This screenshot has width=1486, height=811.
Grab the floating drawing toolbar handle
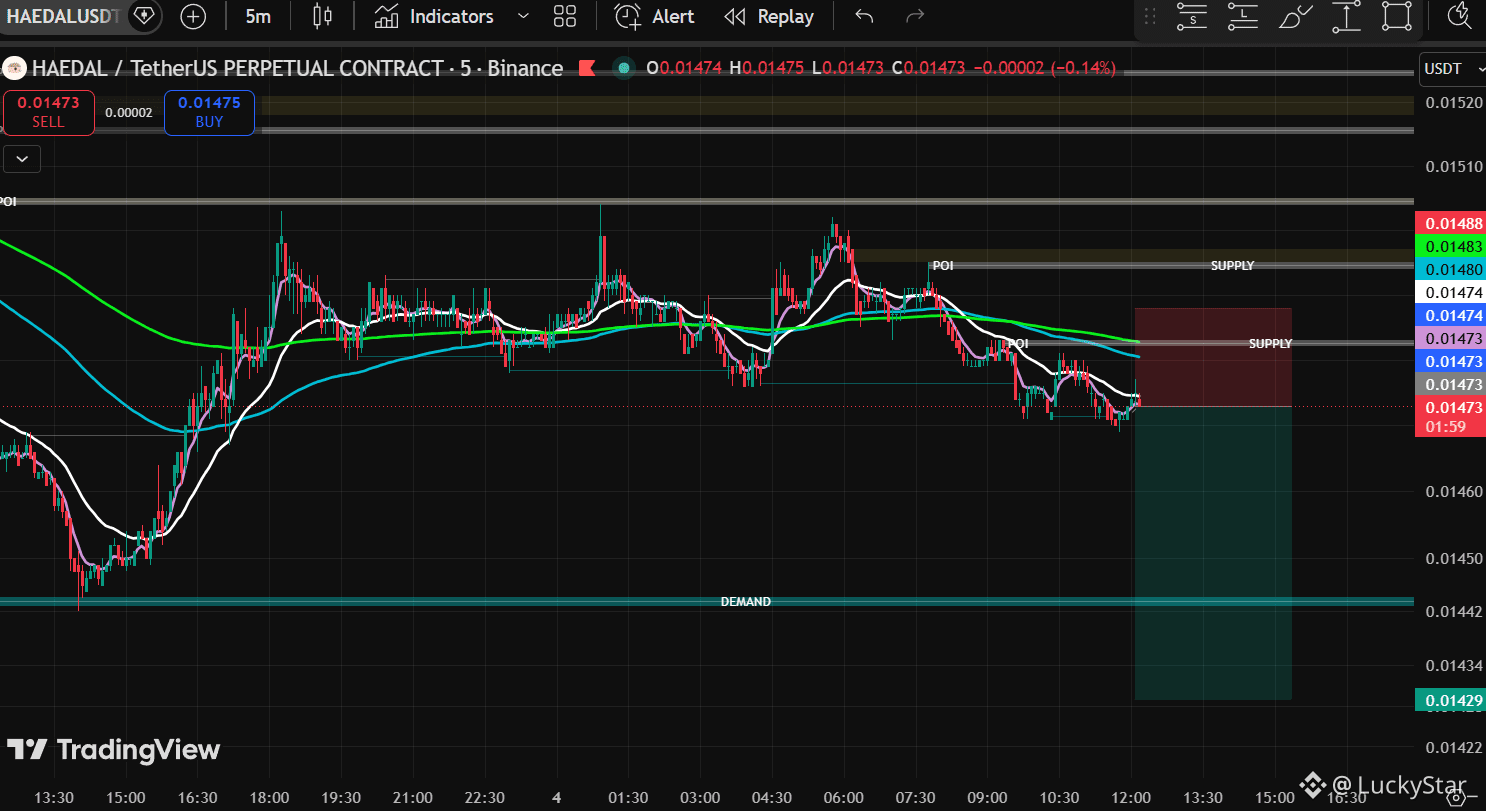pos(1150,16)
